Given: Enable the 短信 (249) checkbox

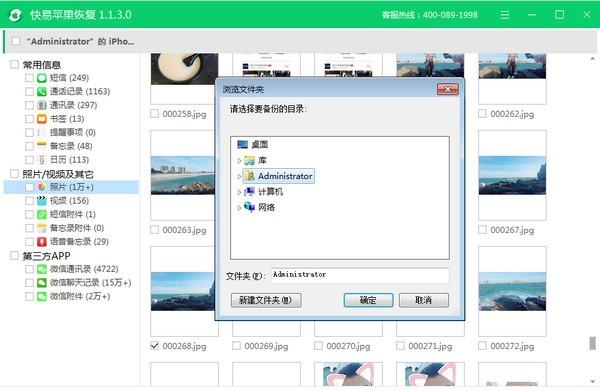Looking at the screenshot, I should 29,78.
